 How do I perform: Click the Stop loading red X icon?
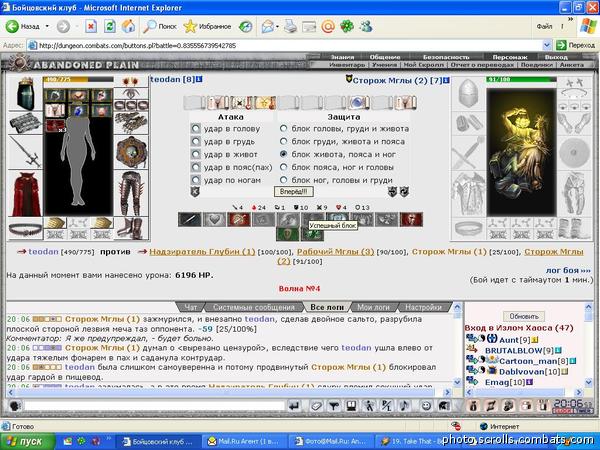[x=91, y=26]
